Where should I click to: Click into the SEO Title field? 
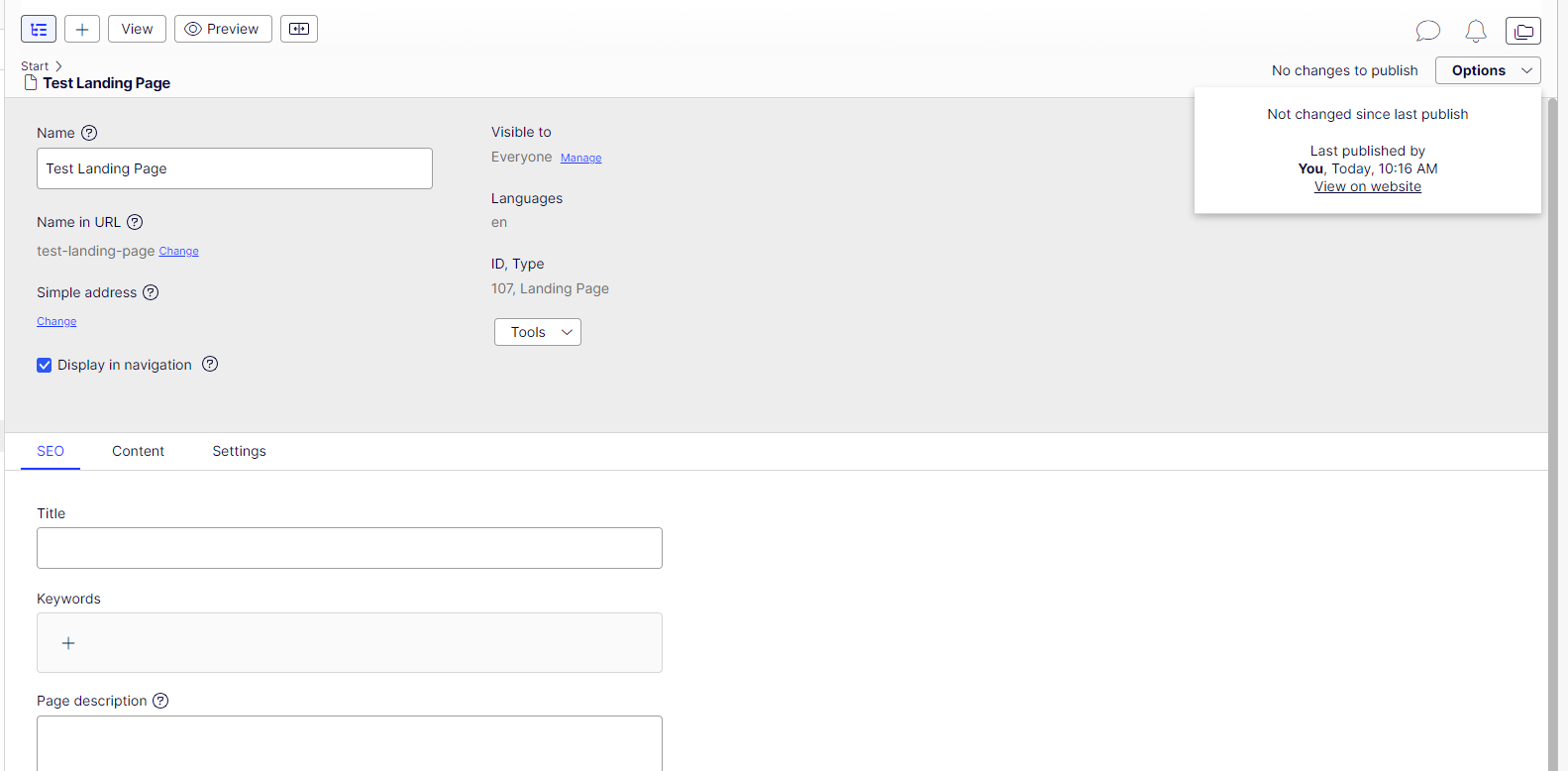[x=349, y=548]
